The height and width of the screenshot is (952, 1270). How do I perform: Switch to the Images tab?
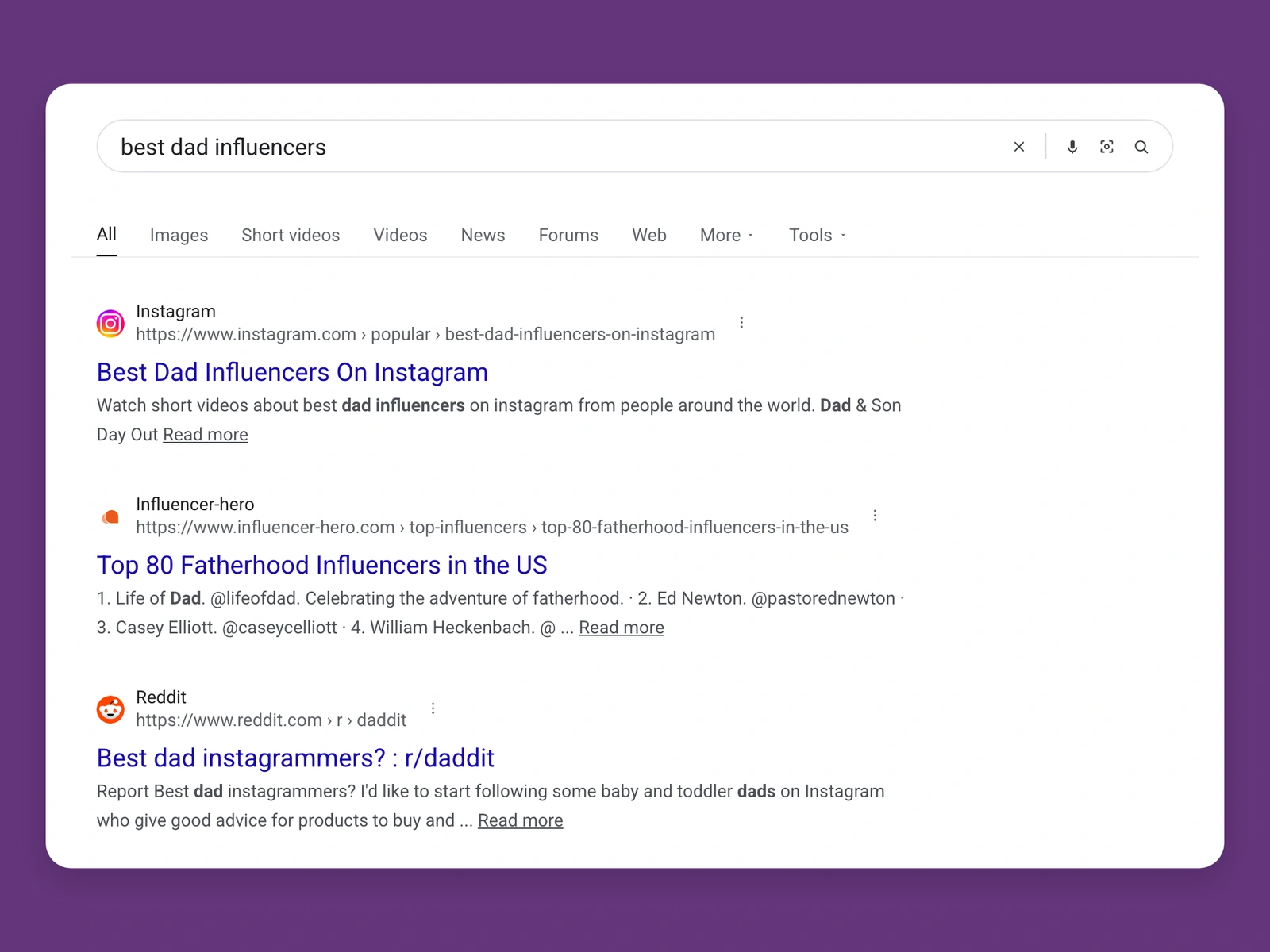point(179,236)
